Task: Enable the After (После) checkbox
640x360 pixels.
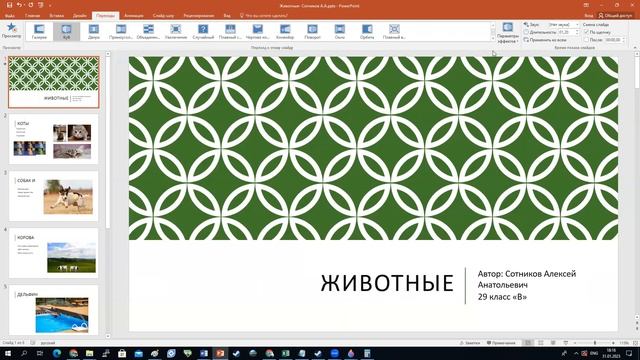Action: pyautogui.click(x=587, y=40)
